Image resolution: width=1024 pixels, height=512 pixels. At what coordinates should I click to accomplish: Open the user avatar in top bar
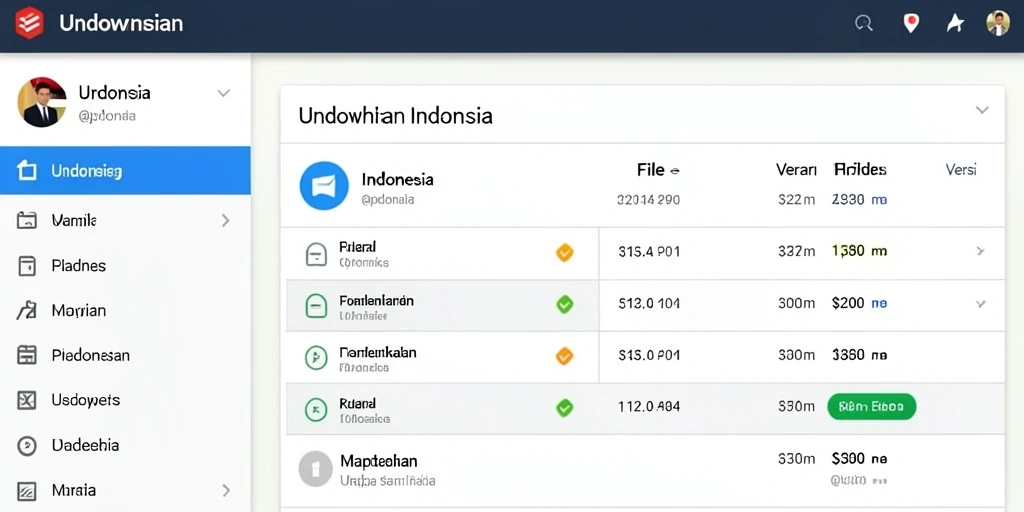[998, 24]
